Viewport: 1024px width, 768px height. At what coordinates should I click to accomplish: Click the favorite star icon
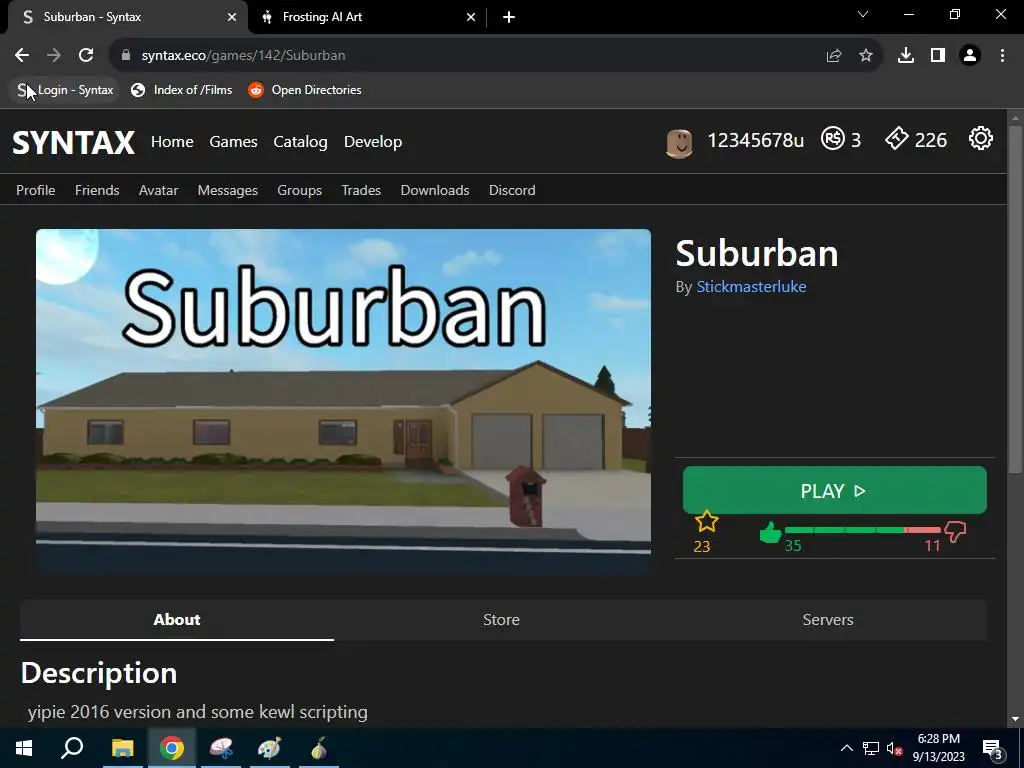(x=707, y=521)
